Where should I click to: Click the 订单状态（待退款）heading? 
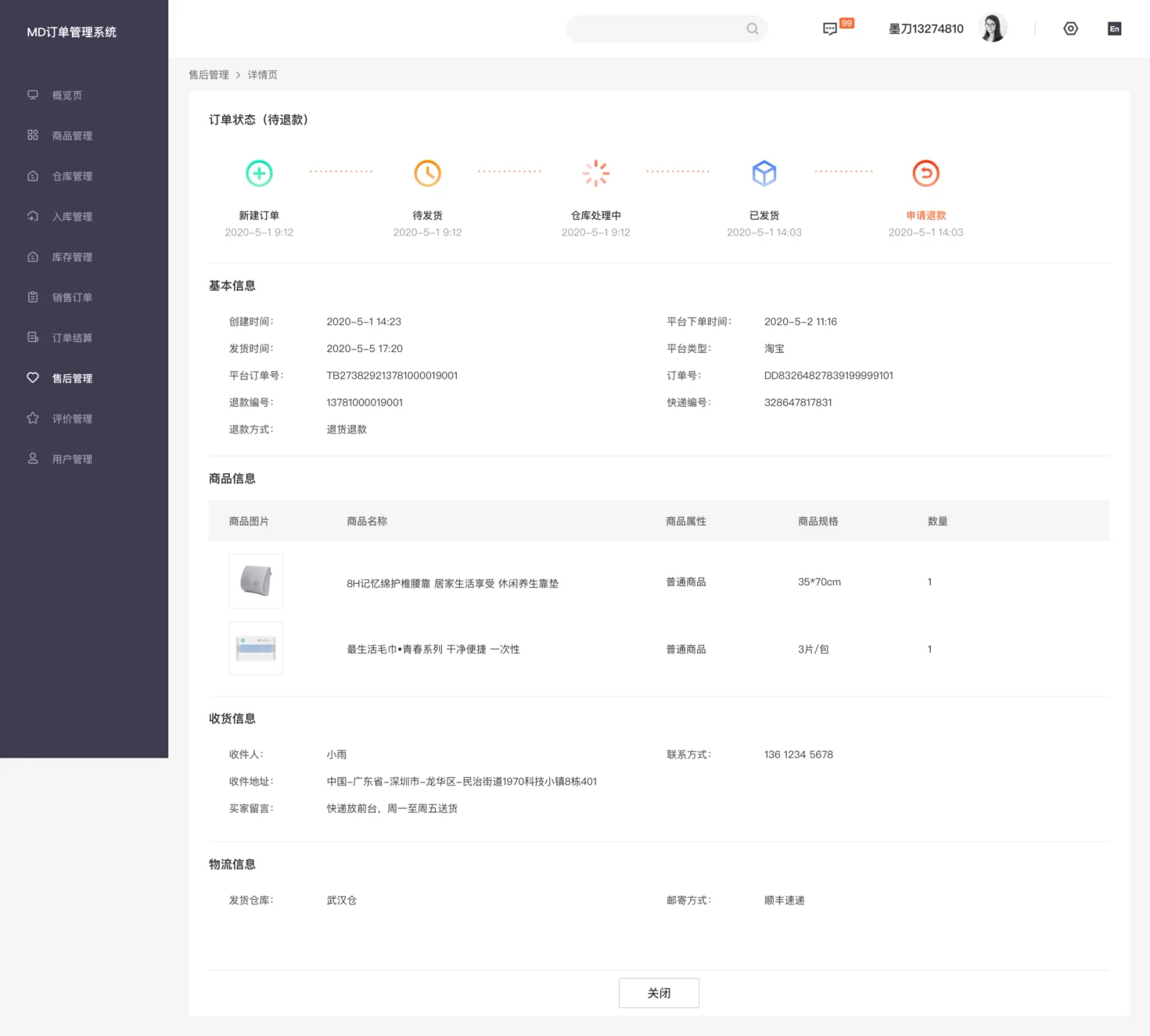[x=258, y=119]
